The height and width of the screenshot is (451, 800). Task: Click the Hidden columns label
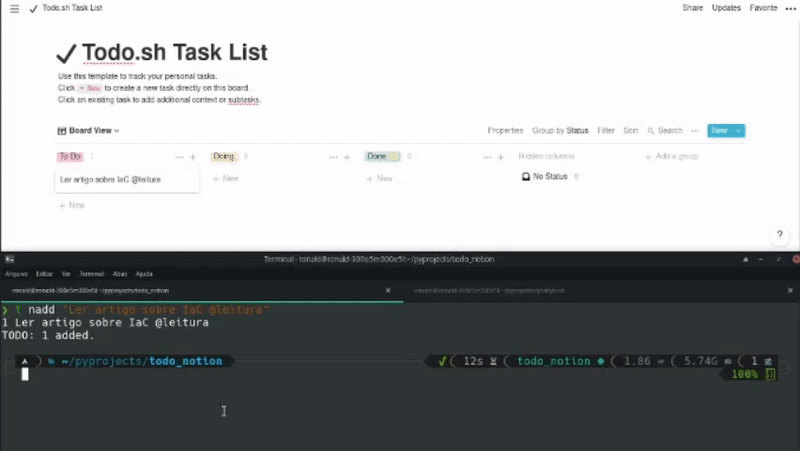coord(546,157)
